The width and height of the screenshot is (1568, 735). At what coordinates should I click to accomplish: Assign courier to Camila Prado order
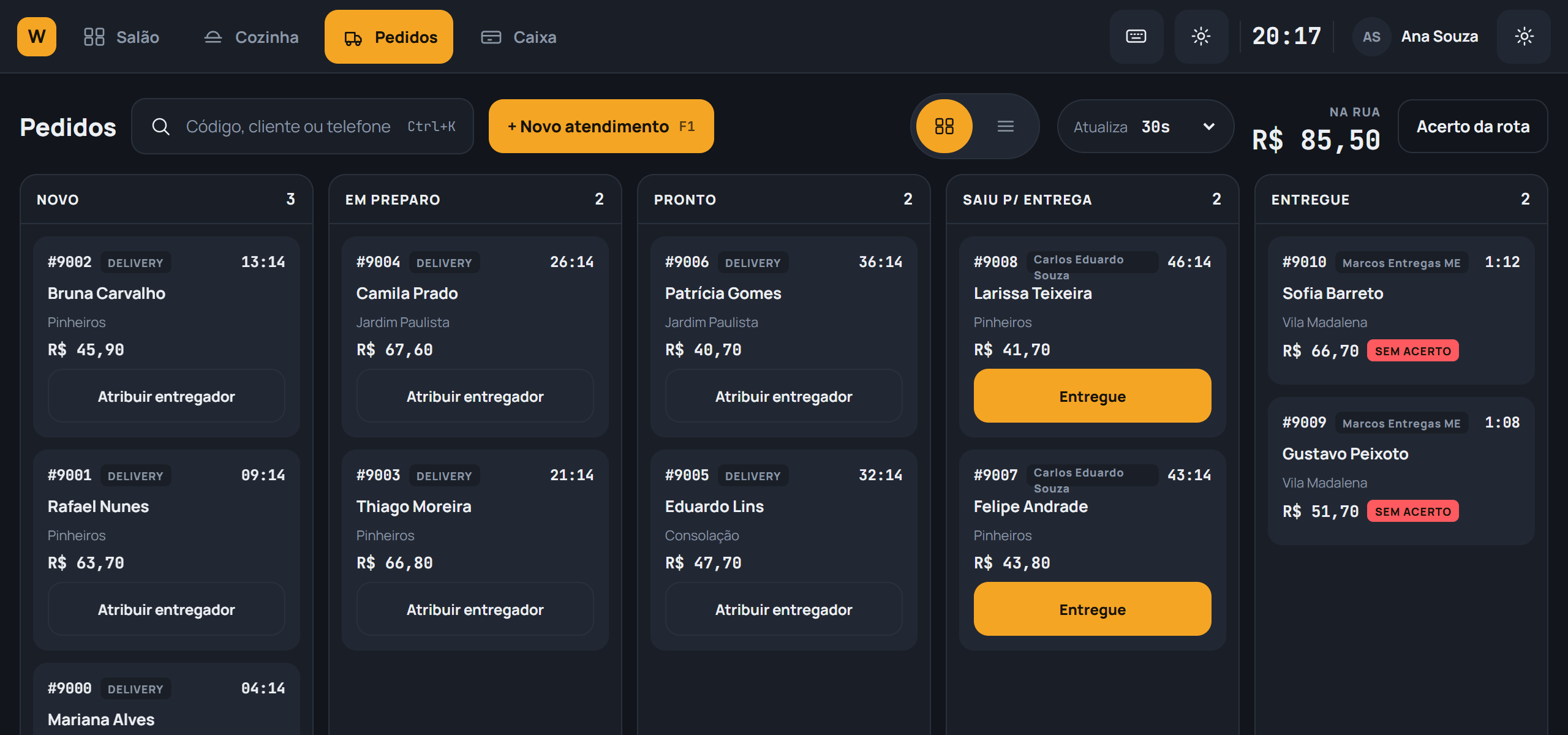[475, 396]
